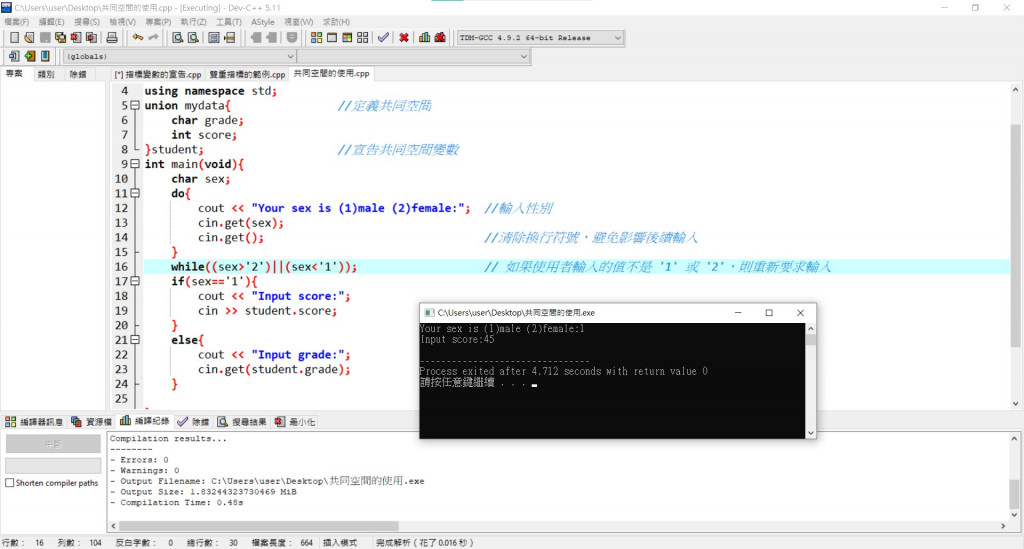Click the New file toolbar icon
The image size is (1024, 549).
pyautogui.click(x=14, y=38)
